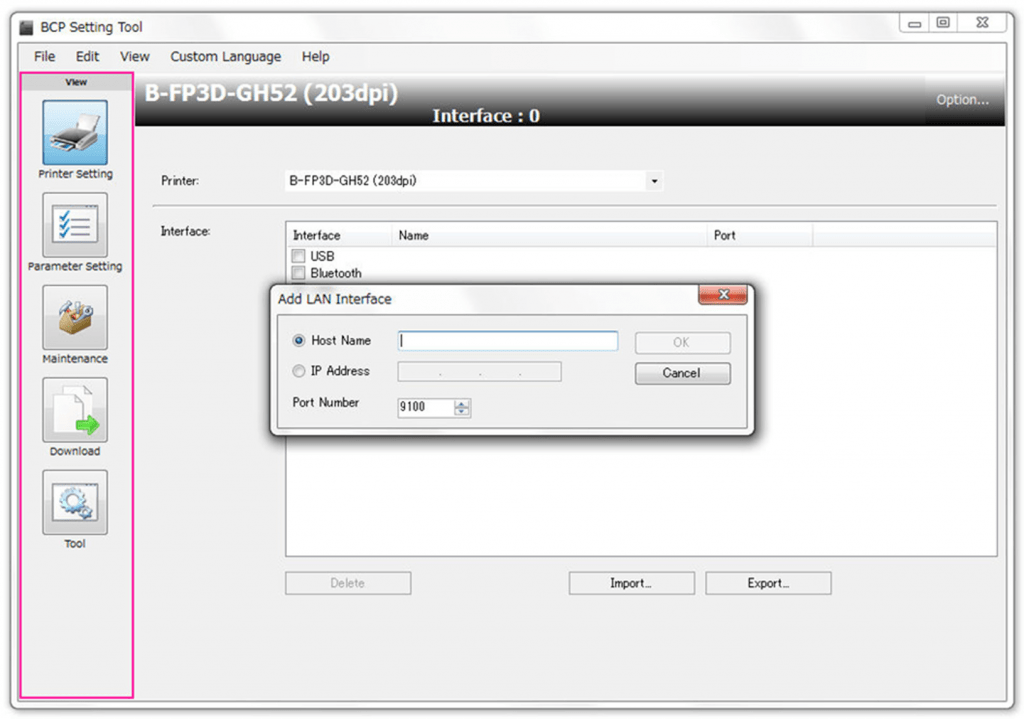This screenshot has height=719, width=1024.
Task: Increase the Port Number with the spinner
Action: coord(462,403)
